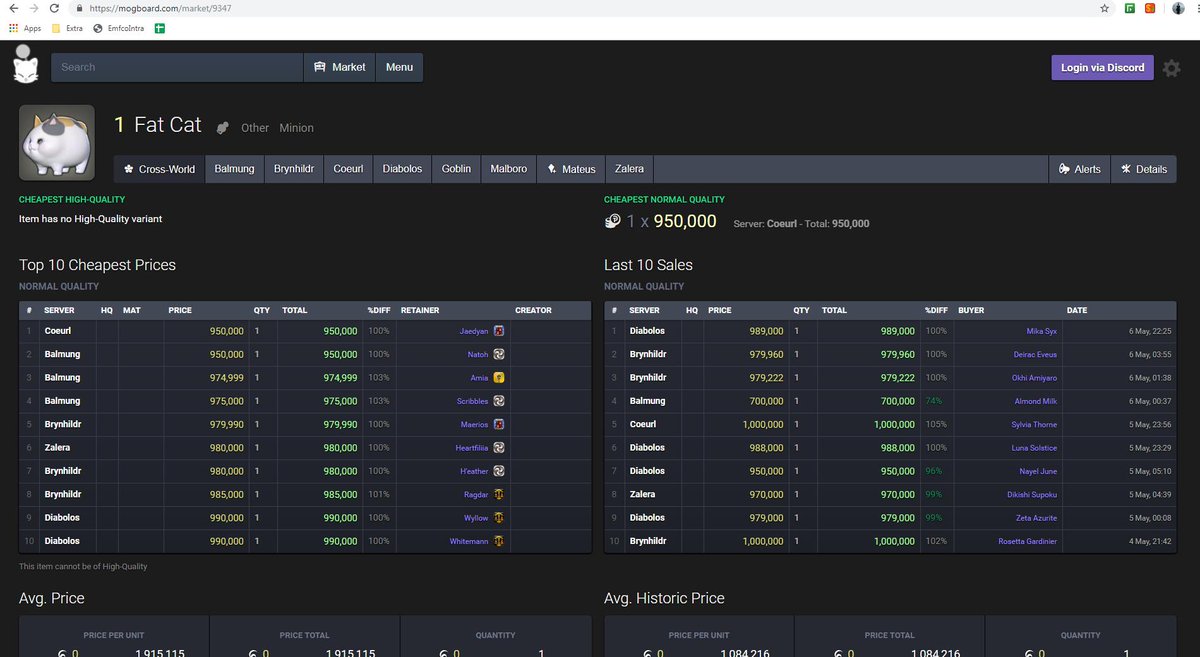The image size is (1200, 657).
Task: Click buyer name Deirac Eveus
Action: [x=1036, y=354]
